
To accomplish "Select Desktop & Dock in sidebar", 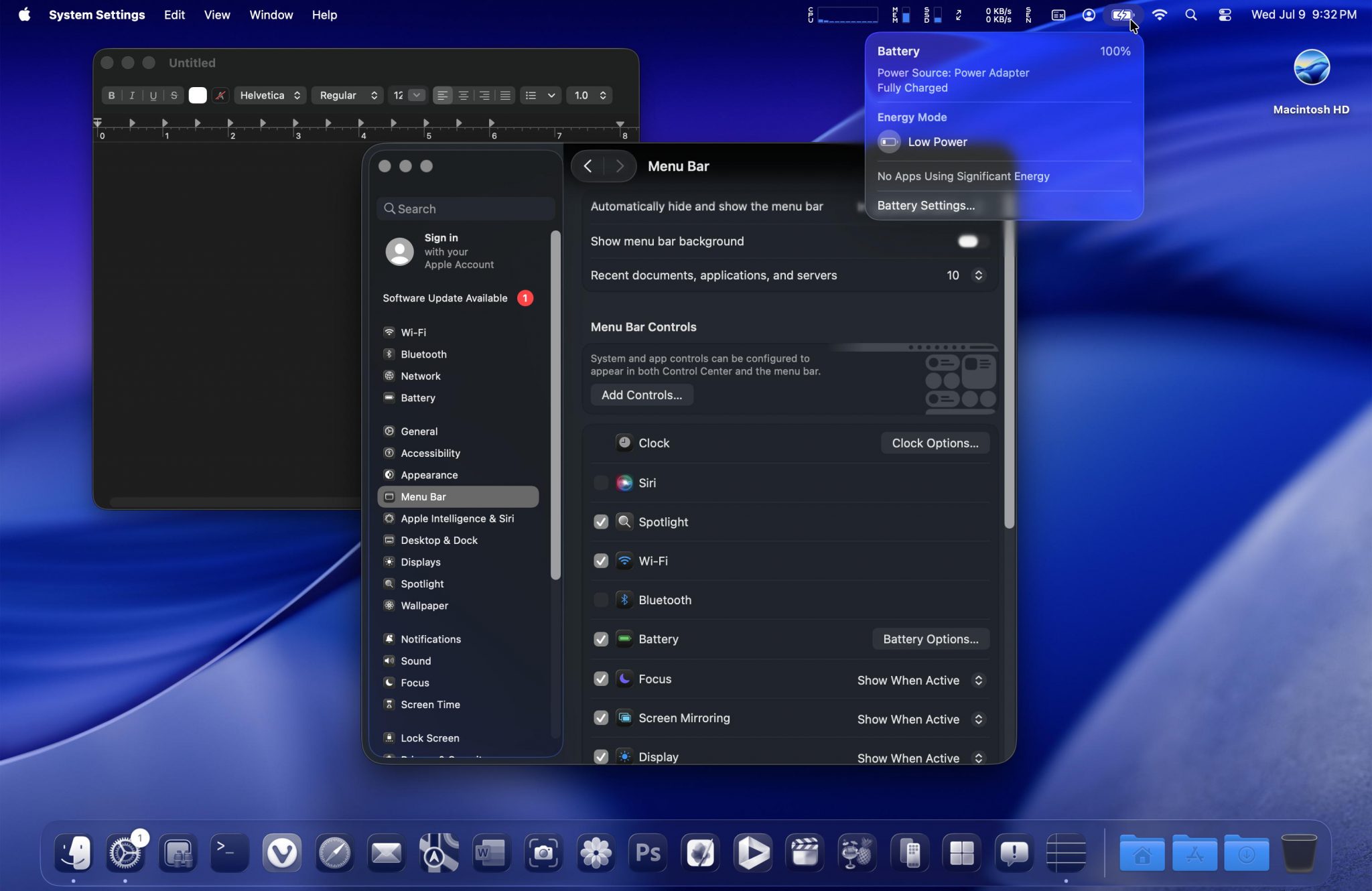I will (x=439, y=540).
